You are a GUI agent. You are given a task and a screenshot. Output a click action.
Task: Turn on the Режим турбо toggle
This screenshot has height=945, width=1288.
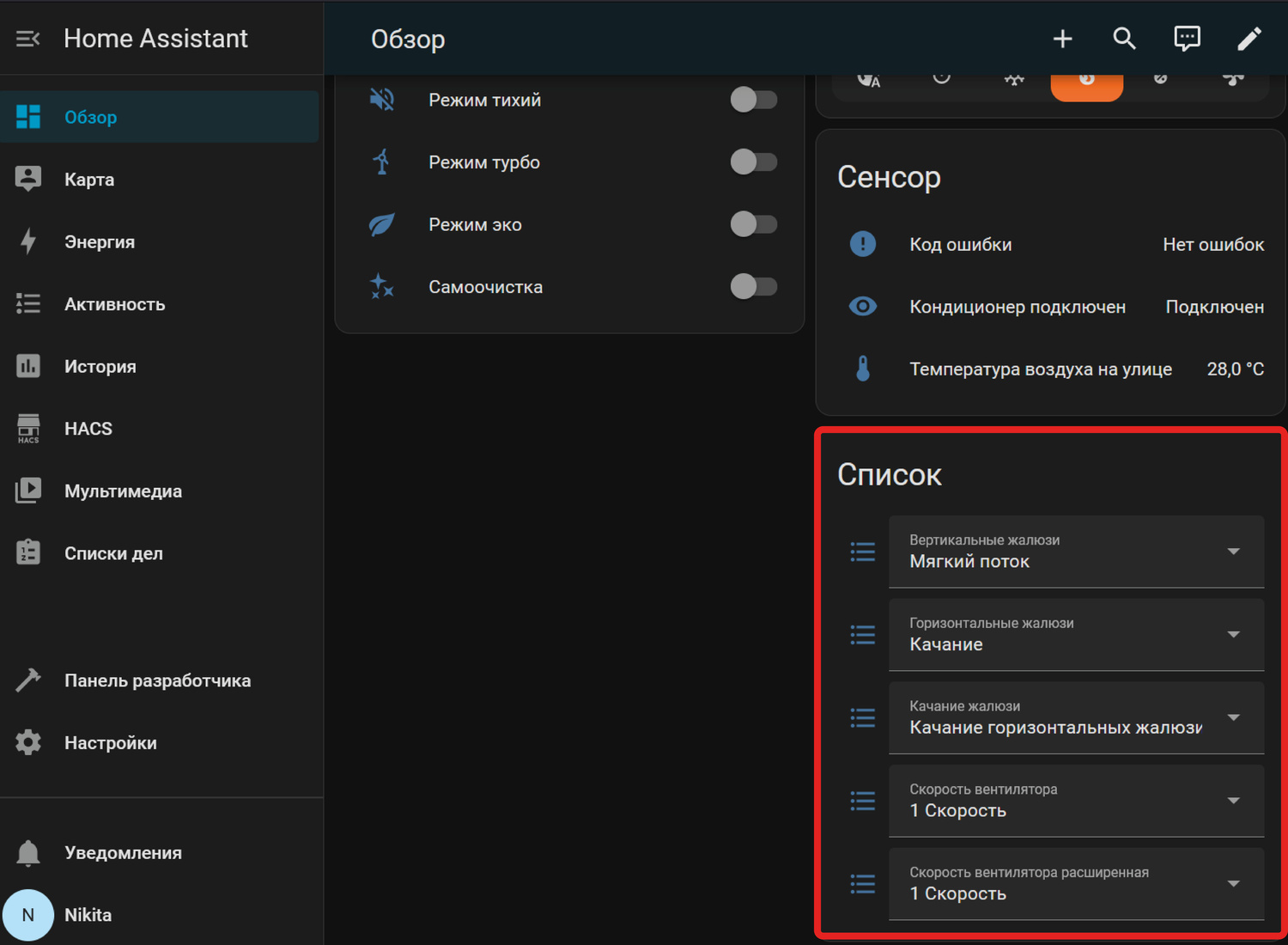click(753, 162)
